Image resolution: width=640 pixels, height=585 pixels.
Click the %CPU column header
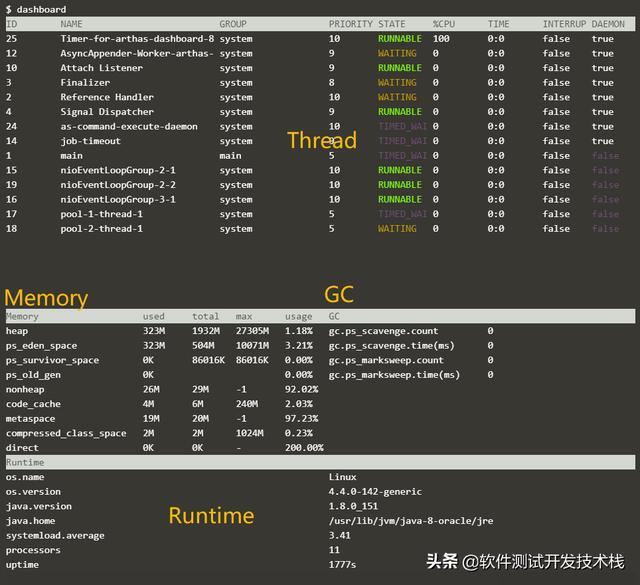coord(444,24)
